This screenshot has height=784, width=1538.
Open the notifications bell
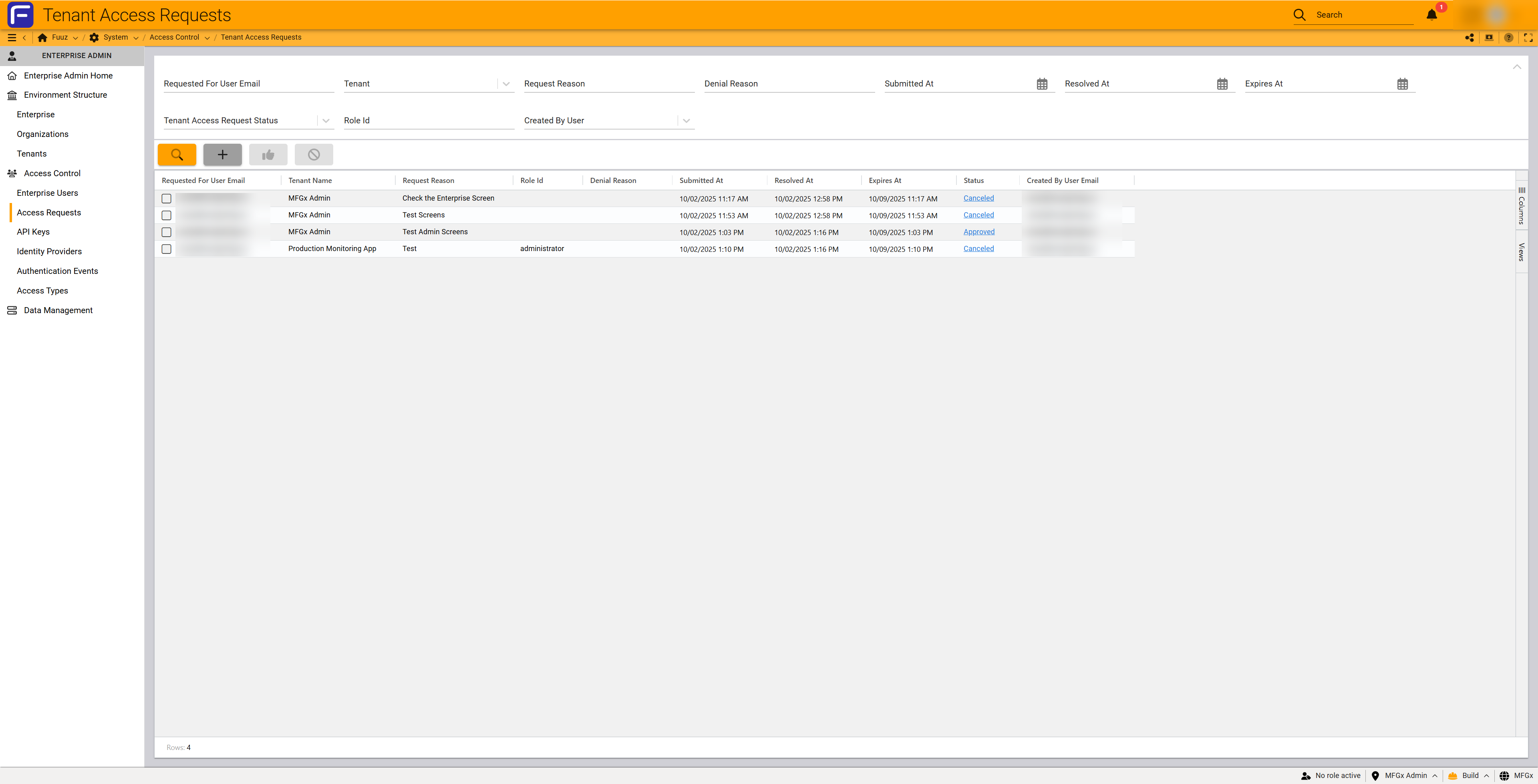(1432, 15)
